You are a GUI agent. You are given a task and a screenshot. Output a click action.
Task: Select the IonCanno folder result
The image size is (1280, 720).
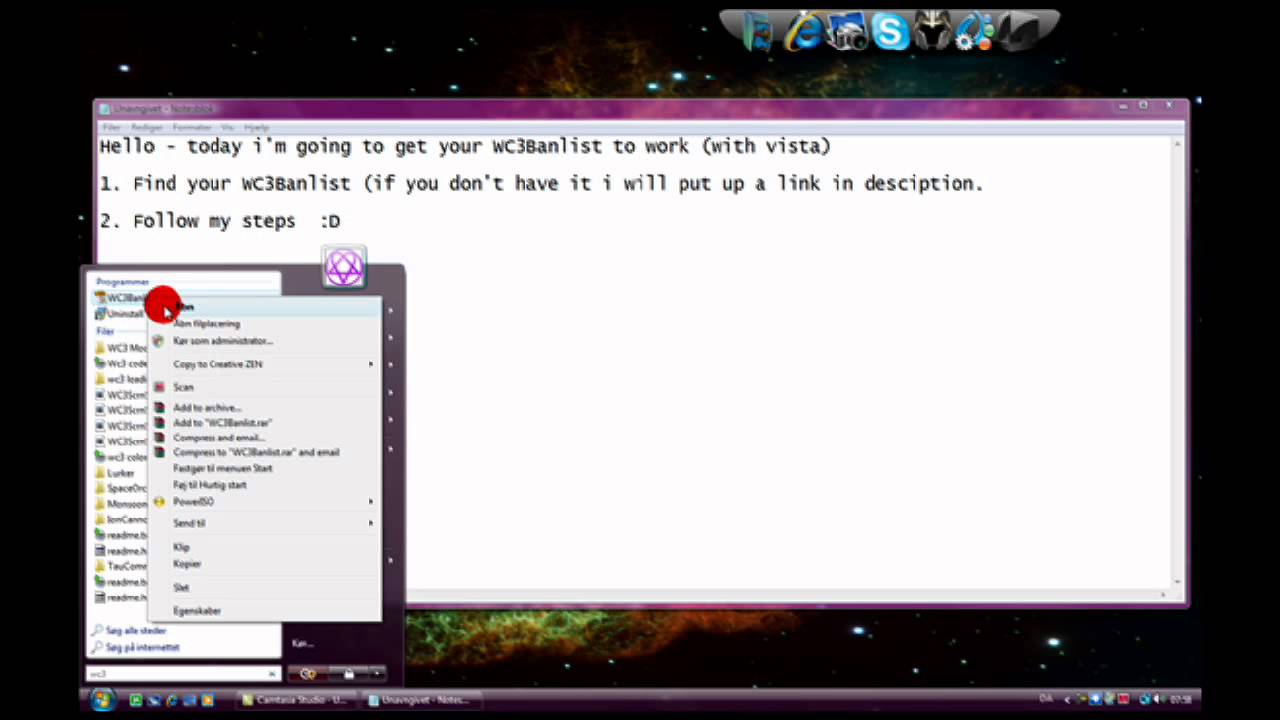(120, 519)
